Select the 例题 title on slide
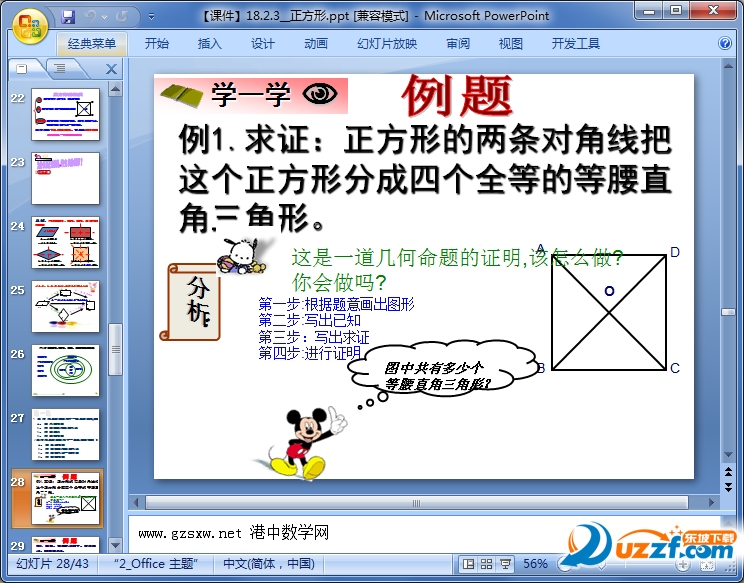Viewport: 744px width, 583px height. [x=457, y=96]
